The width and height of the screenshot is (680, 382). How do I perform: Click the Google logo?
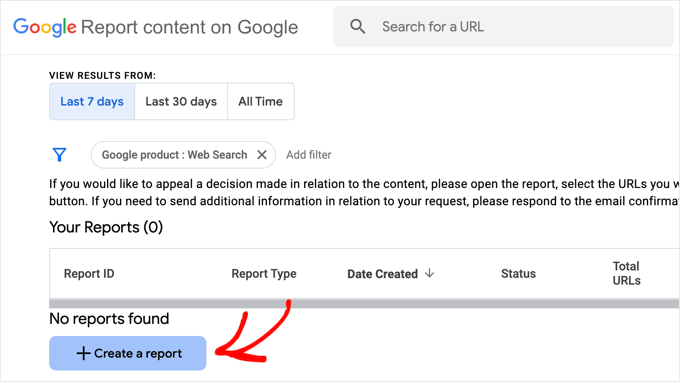click(45, 27)
